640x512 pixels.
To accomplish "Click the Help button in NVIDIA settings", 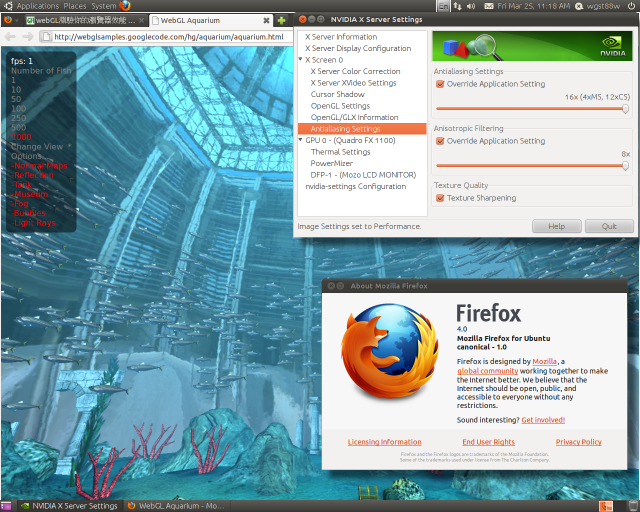I will [x=557, y=226].
